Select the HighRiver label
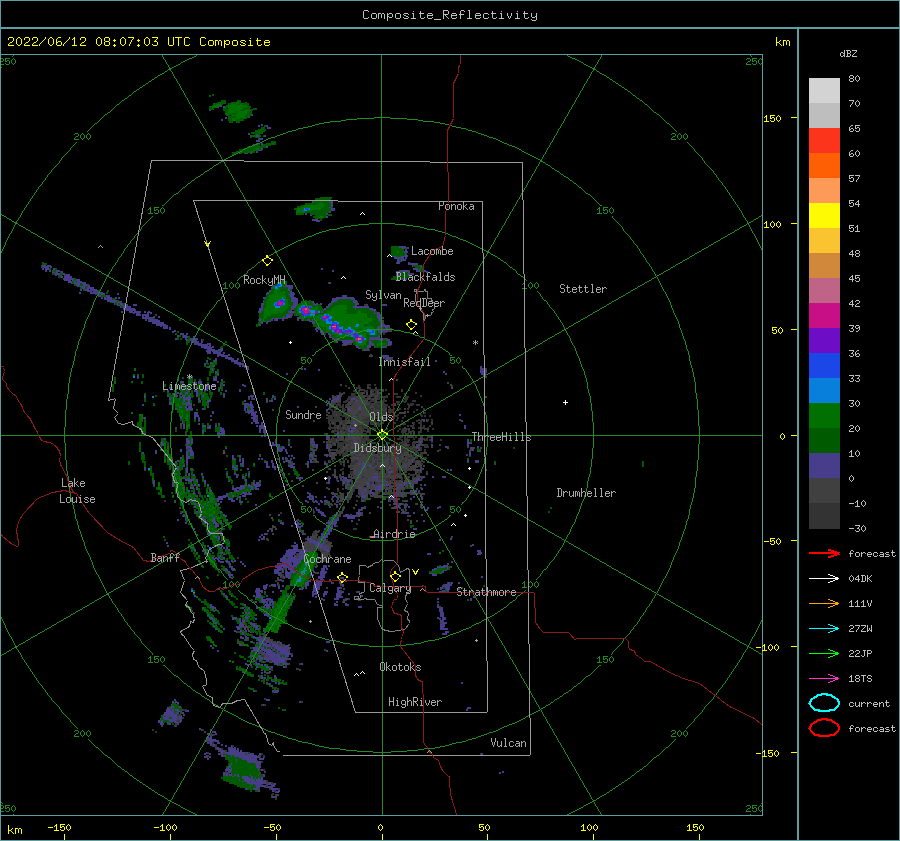 (x=415, y=702)
